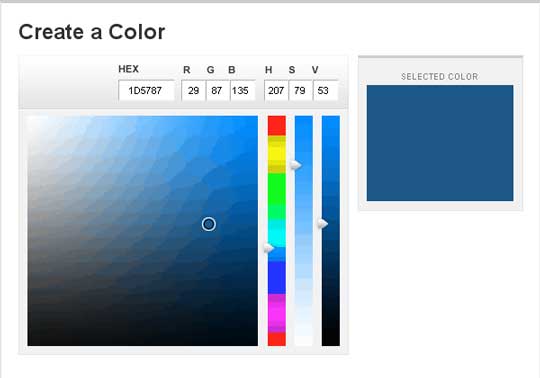The width and height of the screenshot is (540, 378).
Task: Click the HEX value field showing 1D5787
Action: click(146, 91)
